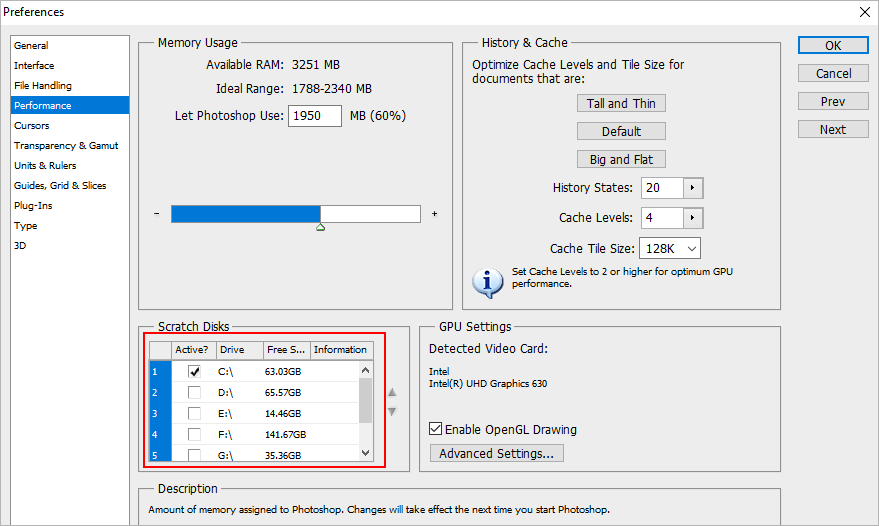879x526 pixels.
Task: Click the Drive column header
Action: (x=239, y=350)
